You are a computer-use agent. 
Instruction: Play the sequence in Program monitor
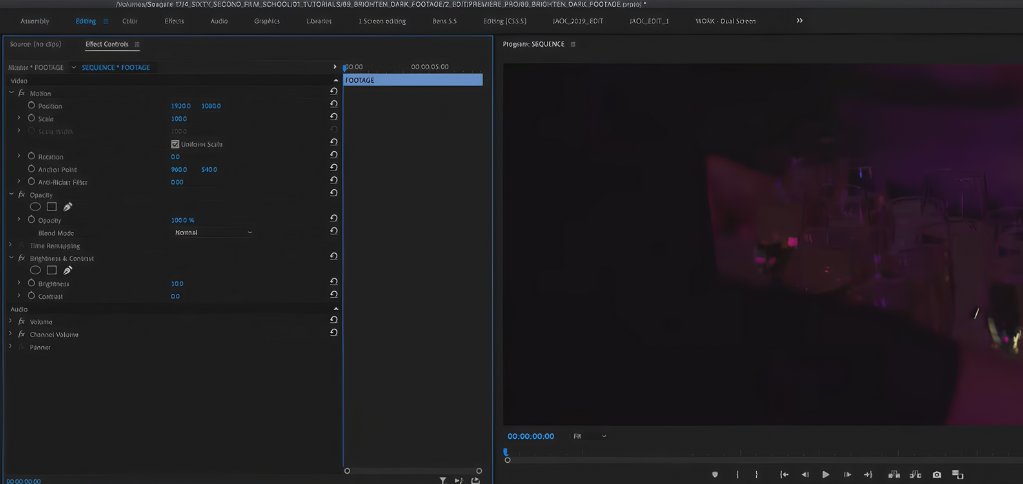tap(825, 475)
